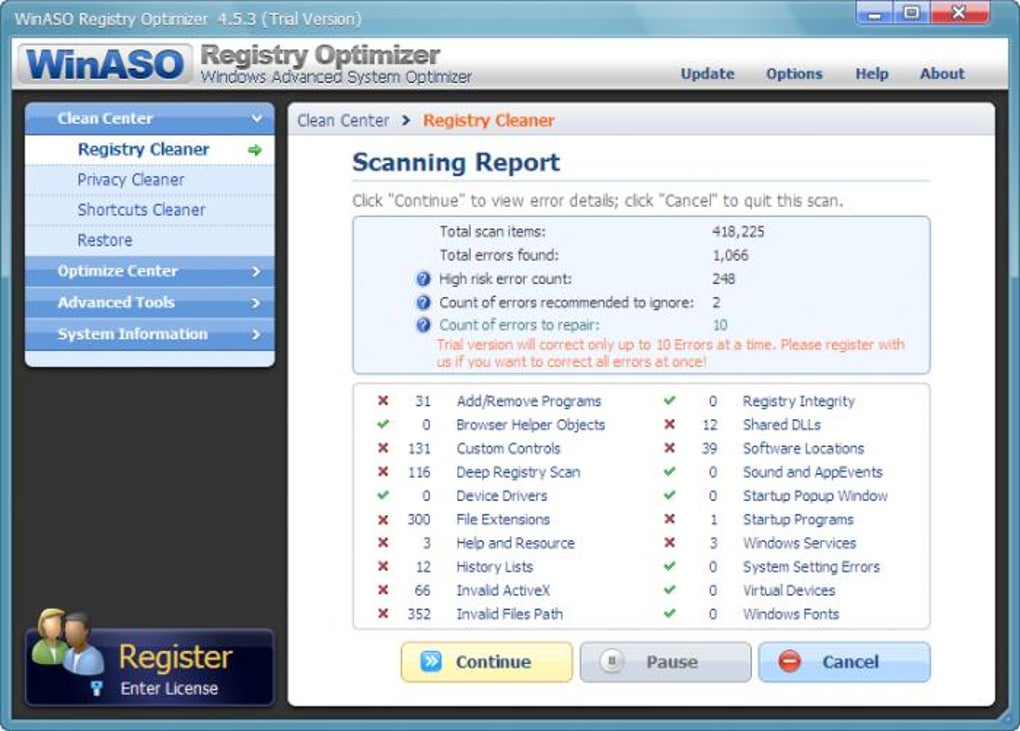Click the green check next to Virtual Devices
This screenshot has height=731, width=1020.
(x=669, y=590)
